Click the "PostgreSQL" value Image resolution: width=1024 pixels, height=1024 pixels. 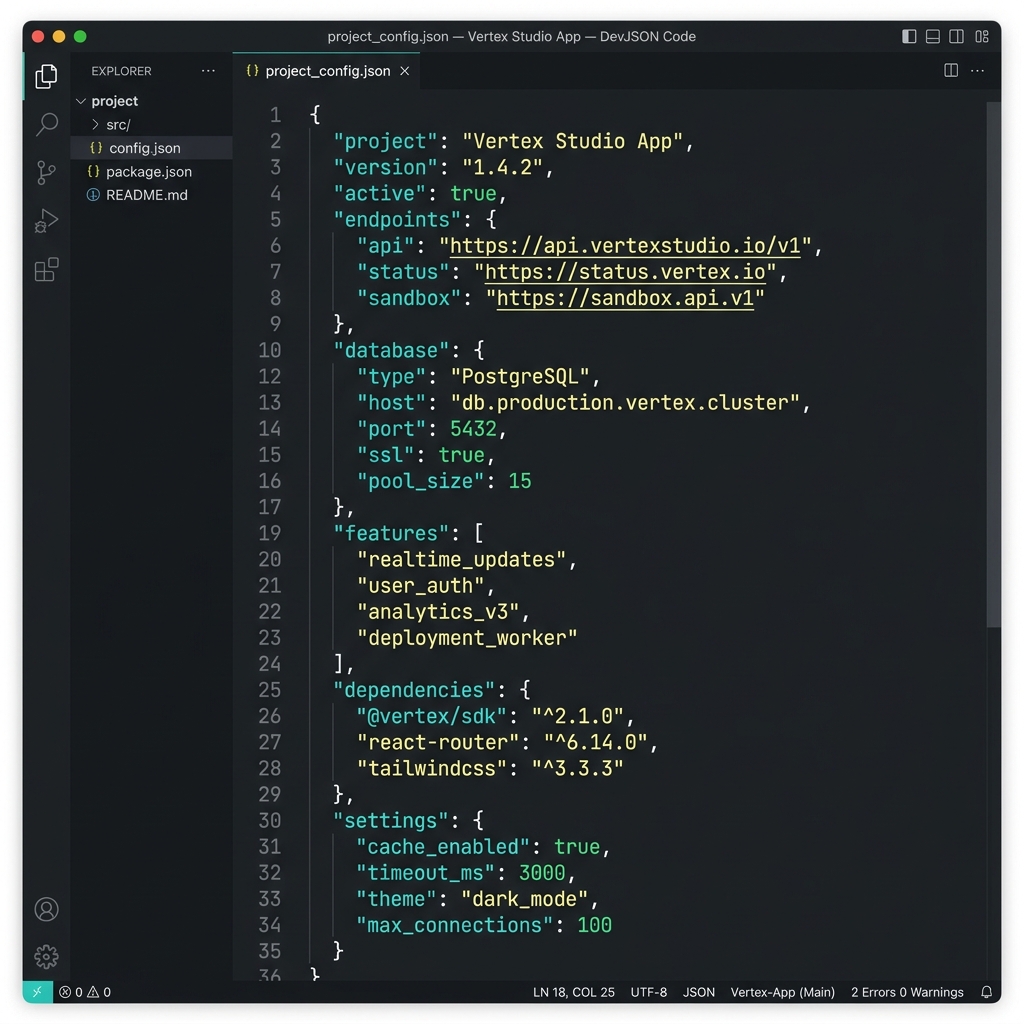point(520,376)
